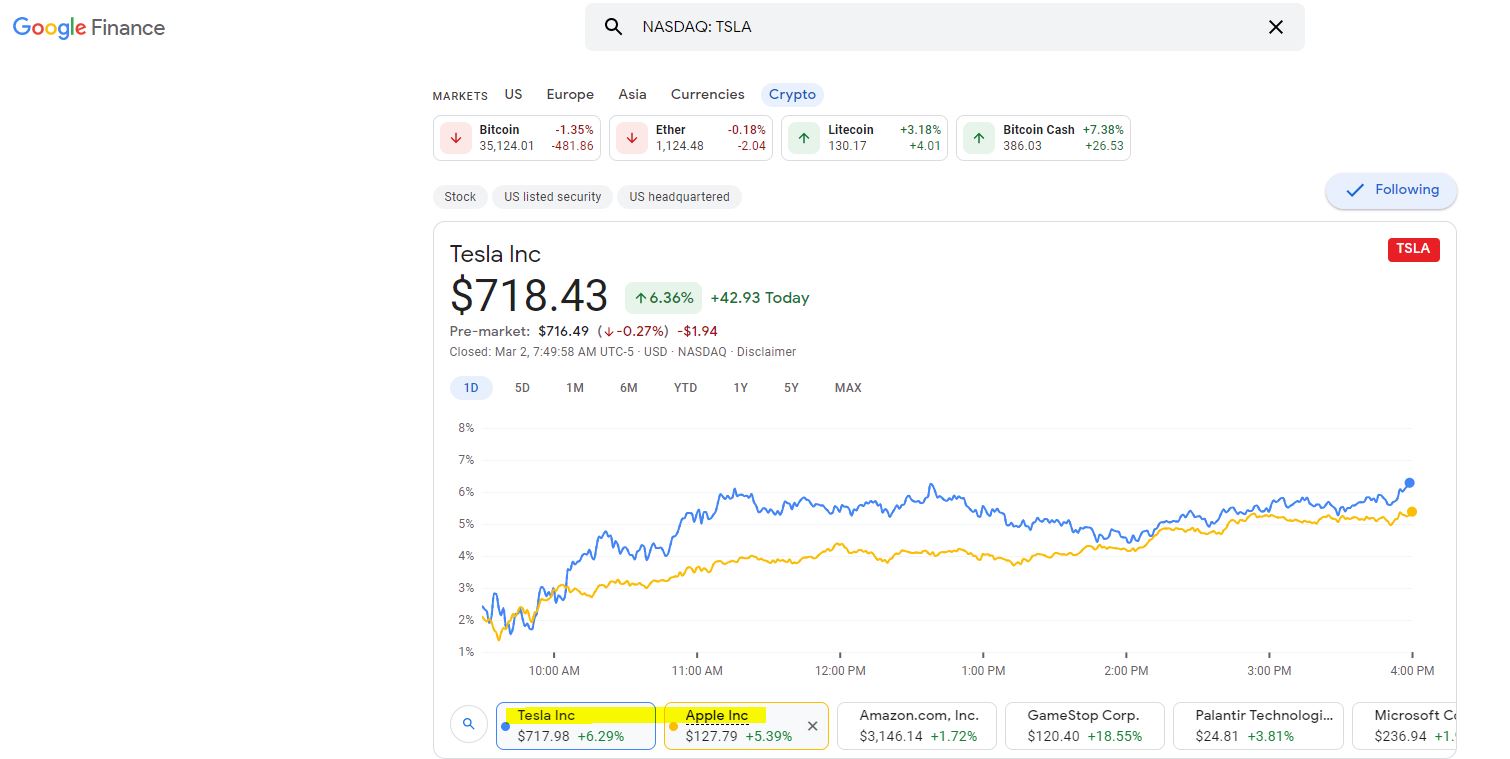The height and width of the screenshot is (759, 1510).
Task: Open the Bitcoin Cash price card
Action: [x=1043, y=138]
